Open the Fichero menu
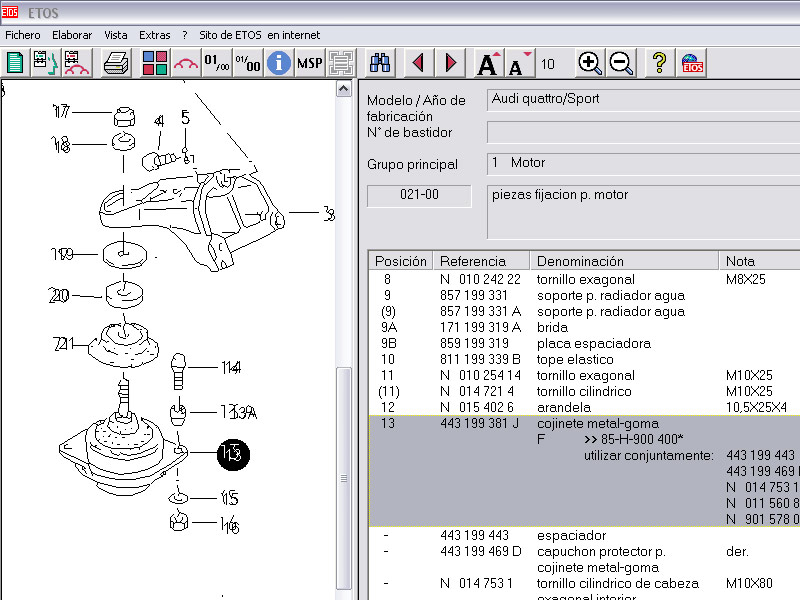This screenshot has height=600, width=800. [23, 35]
